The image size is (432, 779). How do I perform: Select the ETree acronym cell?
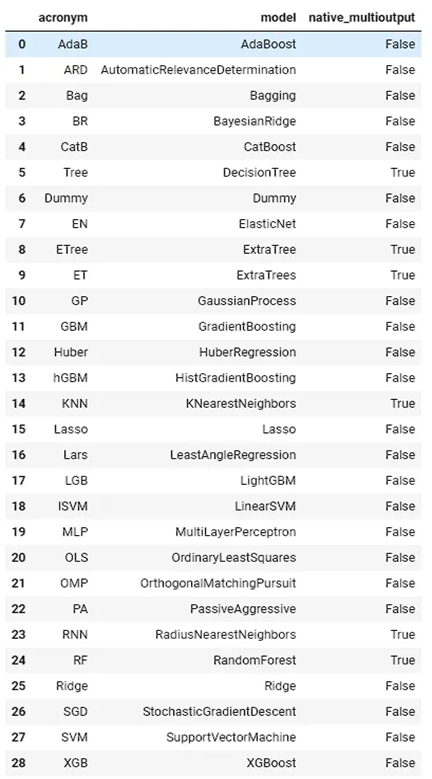pos(72,249)
